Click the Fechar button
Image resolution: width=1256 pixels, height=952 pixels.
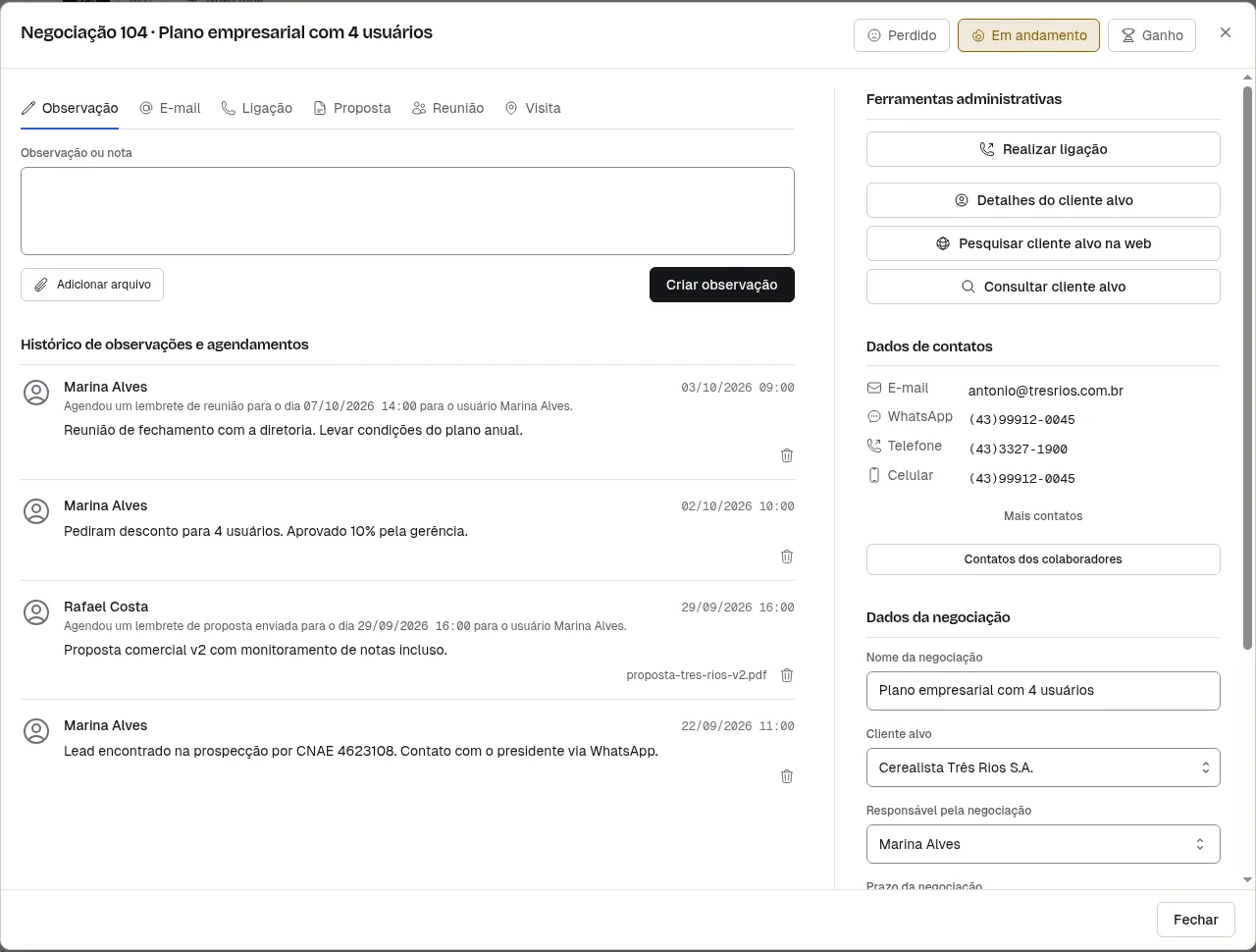tap(1196, 920)
